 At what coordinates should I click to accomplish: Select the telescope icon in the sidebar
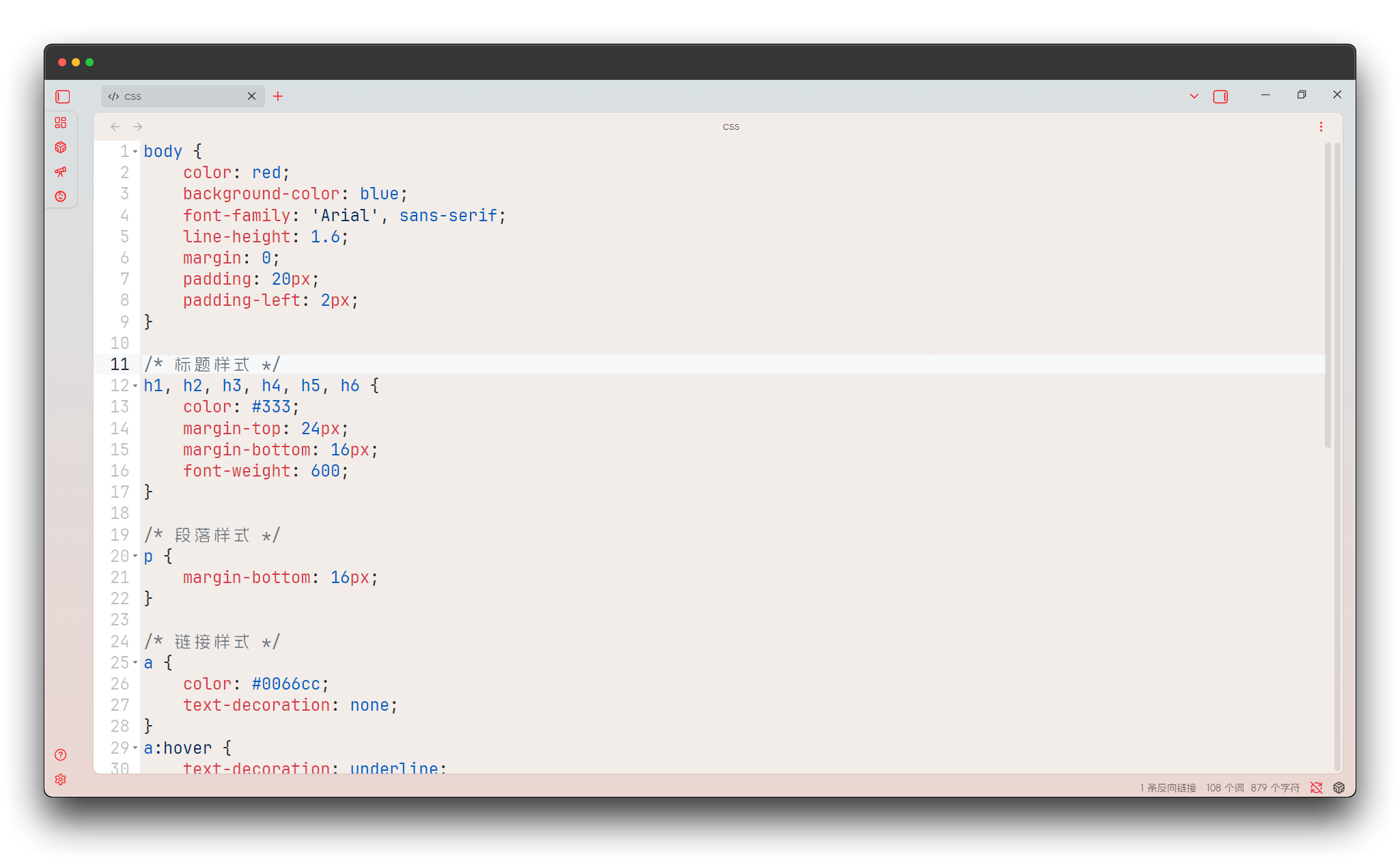61,172
